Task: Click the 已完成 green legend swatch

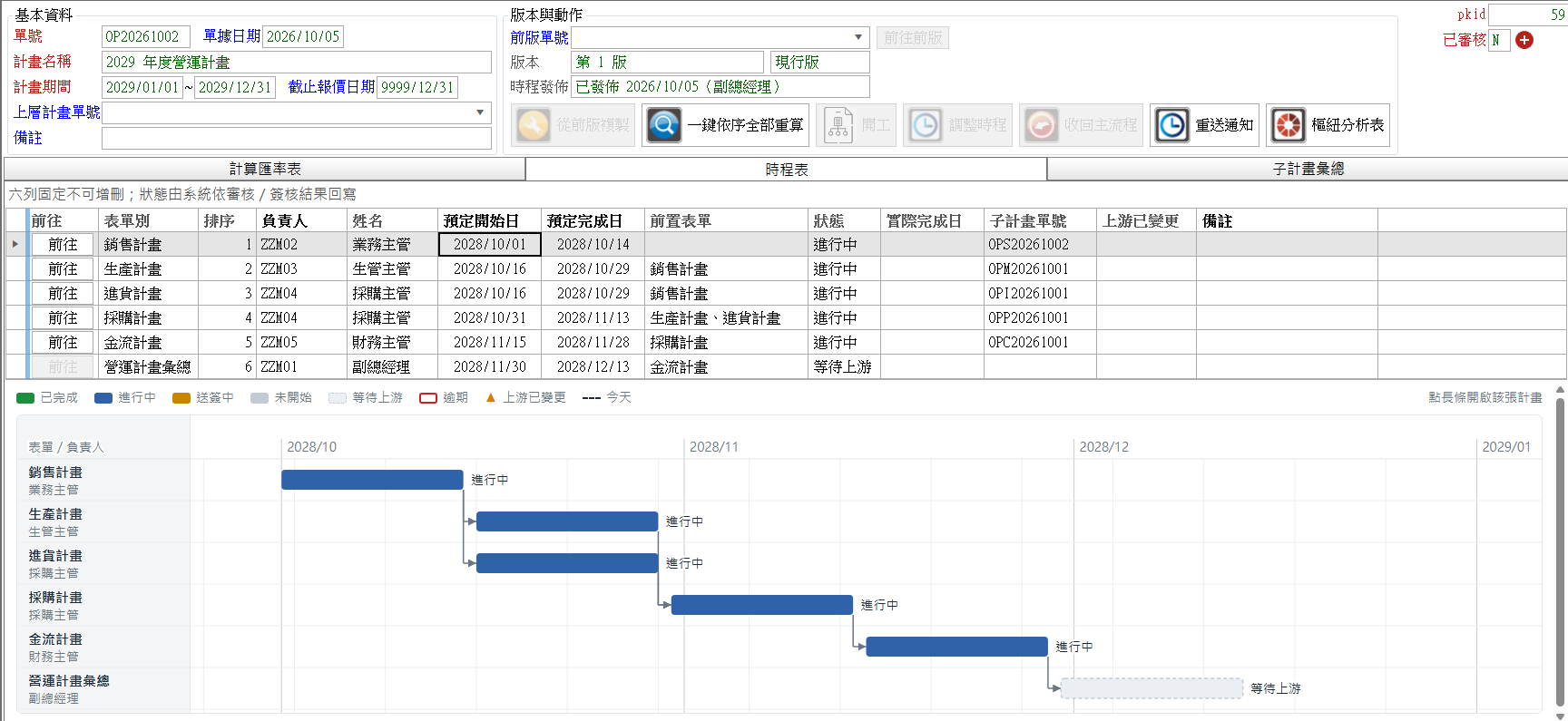Action: click(x=25, y=398)
